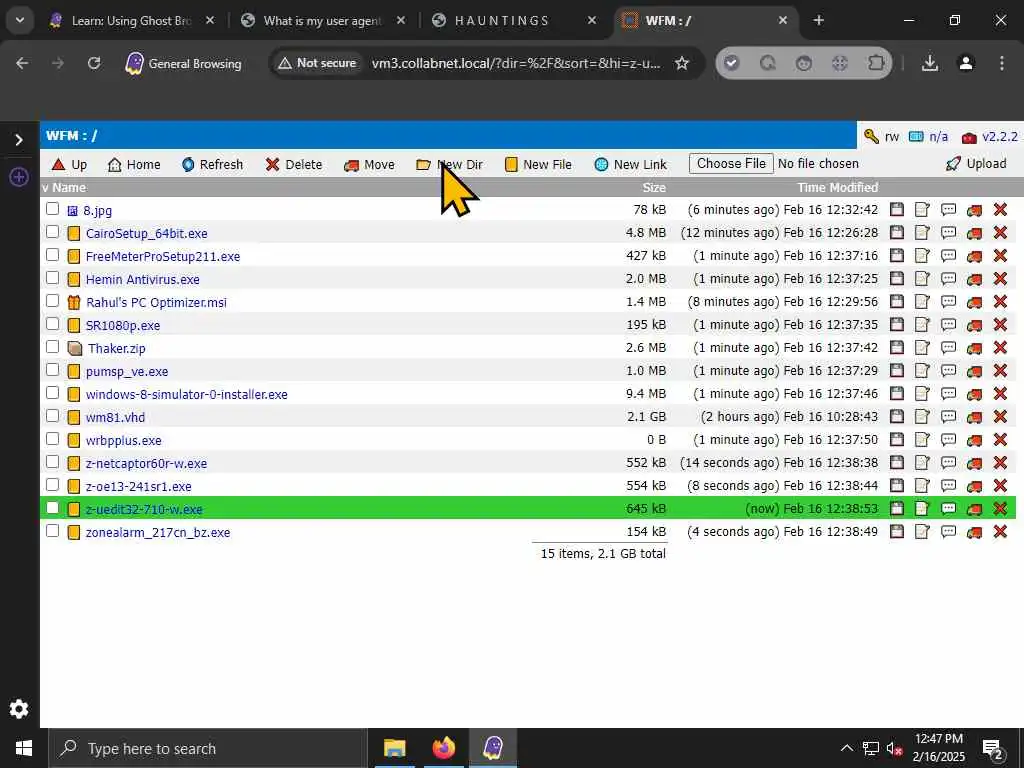Screen dimensions: 1024x768
Task: Check the box for wrbpplus.exe
Action: [x=53, y=439]
